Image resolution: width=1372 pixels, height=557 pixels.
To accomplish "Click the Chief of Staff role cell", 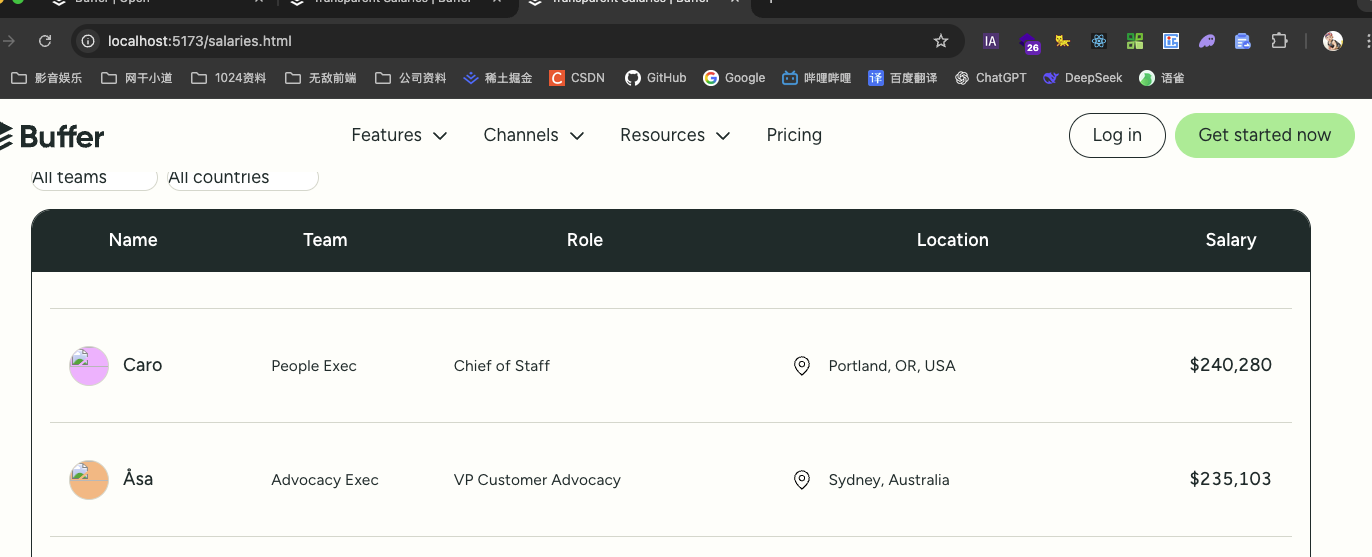I will 502,366.
